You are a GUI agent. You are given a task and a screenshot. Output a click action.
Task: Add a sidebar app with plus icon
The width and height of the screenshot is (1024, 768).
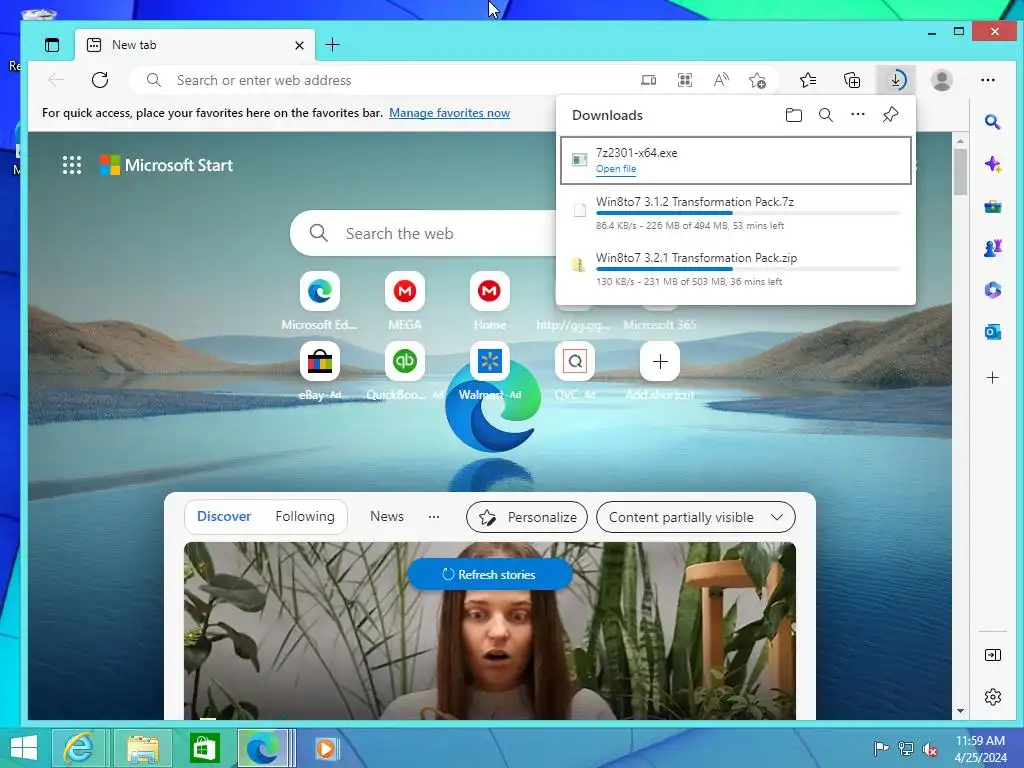tap(993, 377)
